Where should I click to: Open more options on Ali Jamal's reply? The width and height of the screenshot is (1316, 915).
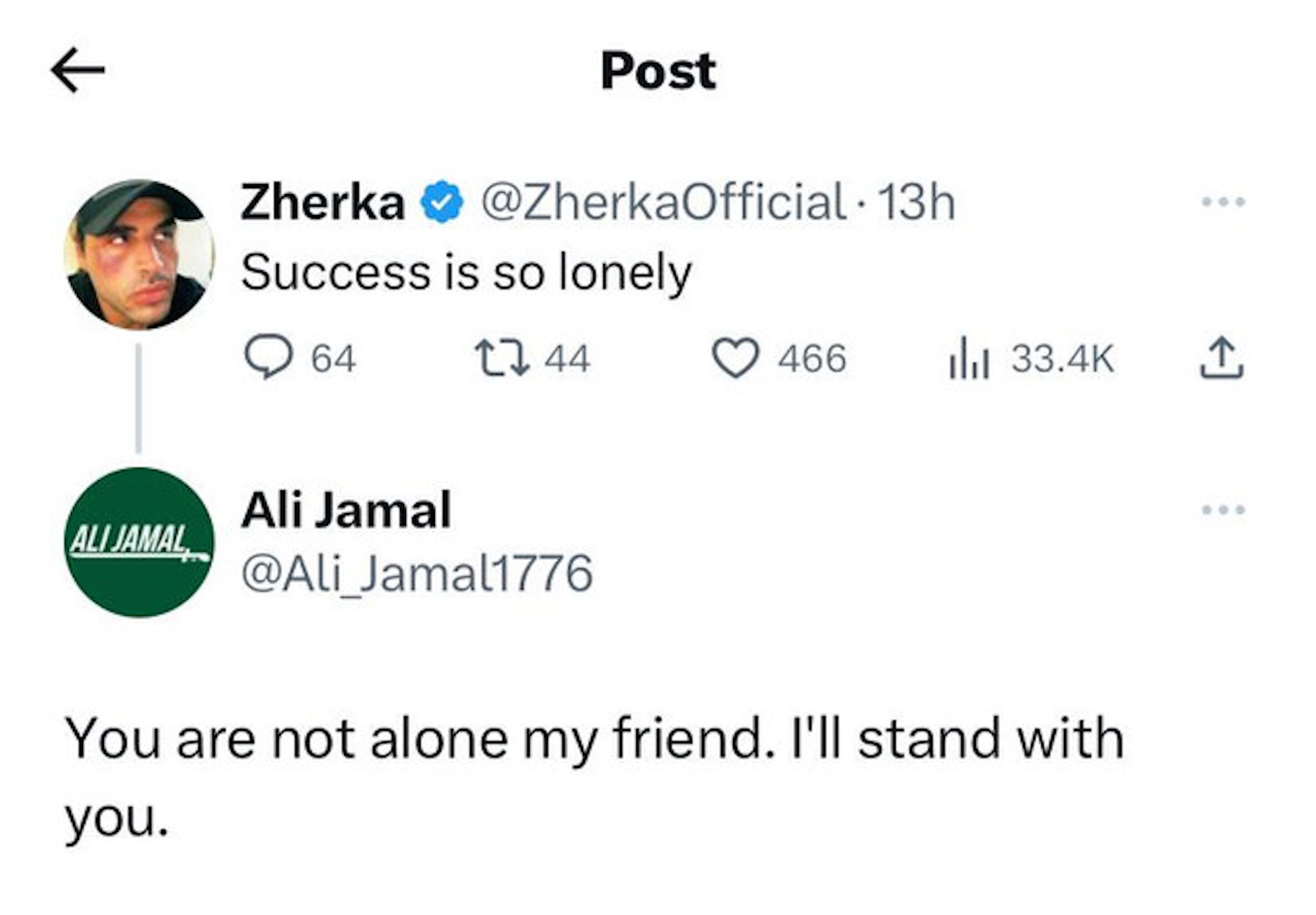click(x=1223, y=510)
